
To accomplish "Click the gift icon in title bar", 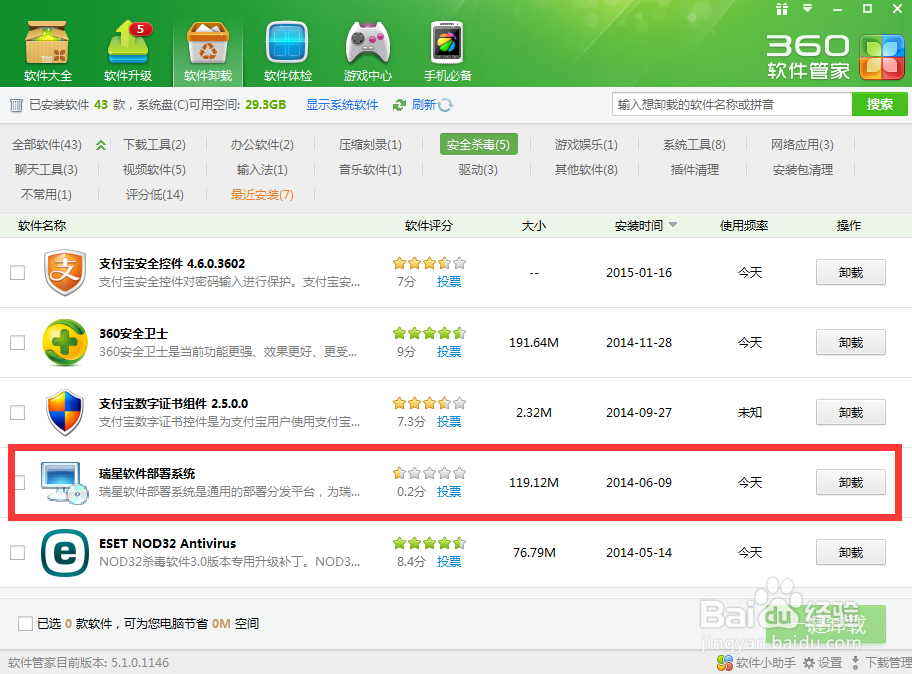I will pos(782,9).
